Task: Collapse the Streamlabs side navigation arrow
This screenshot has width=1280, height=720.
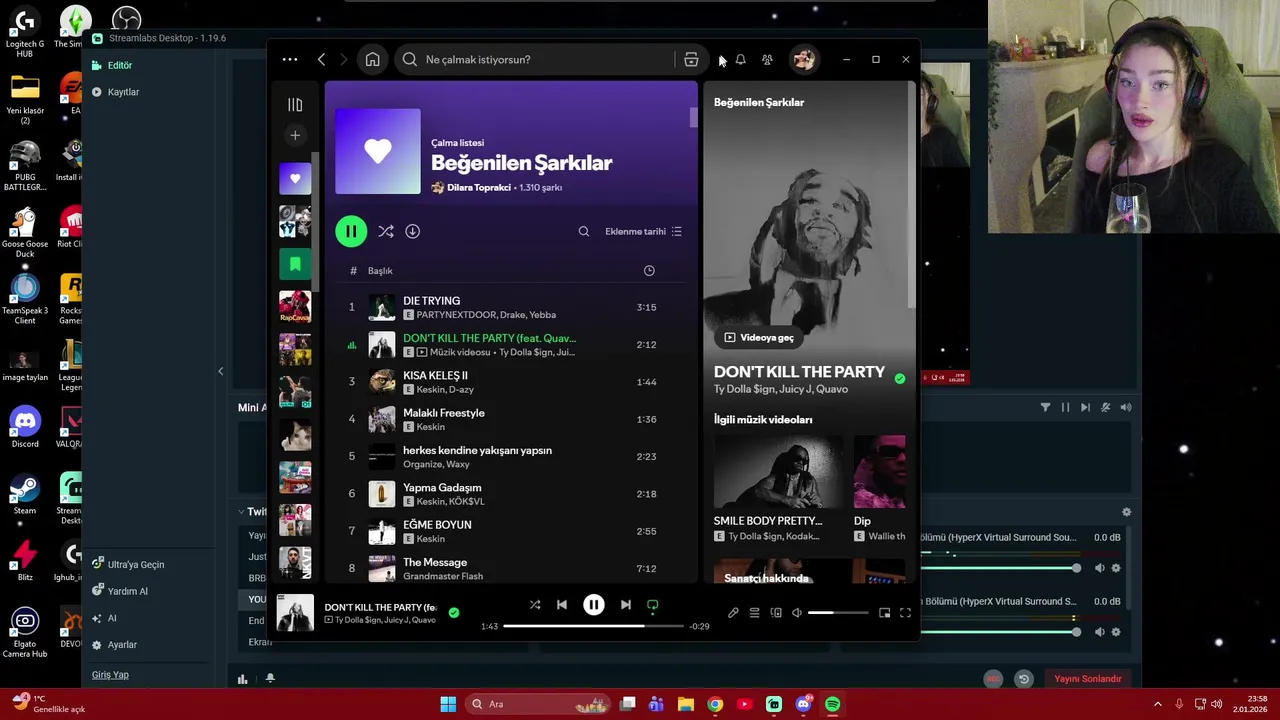Action: (x=220, y=371)
